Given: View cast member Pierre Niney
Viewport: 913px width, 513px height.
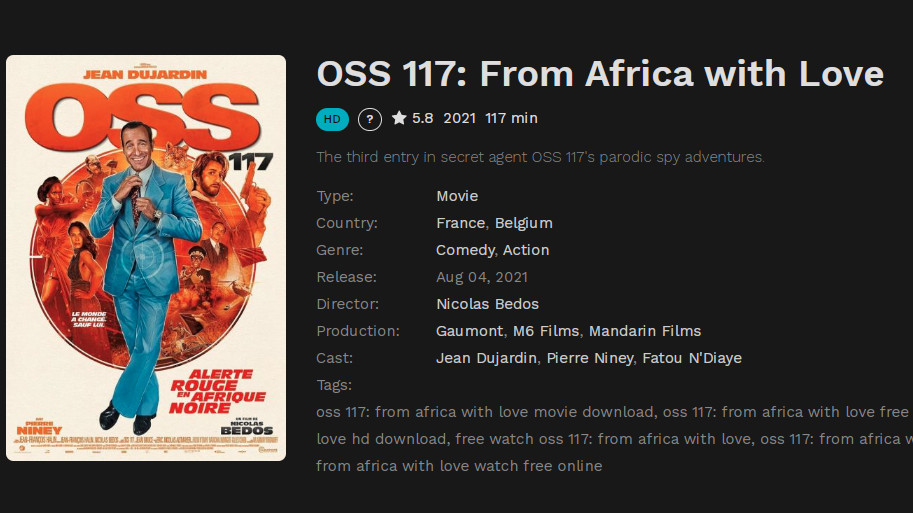Looking at the screenshot, I should pos(589,358).
